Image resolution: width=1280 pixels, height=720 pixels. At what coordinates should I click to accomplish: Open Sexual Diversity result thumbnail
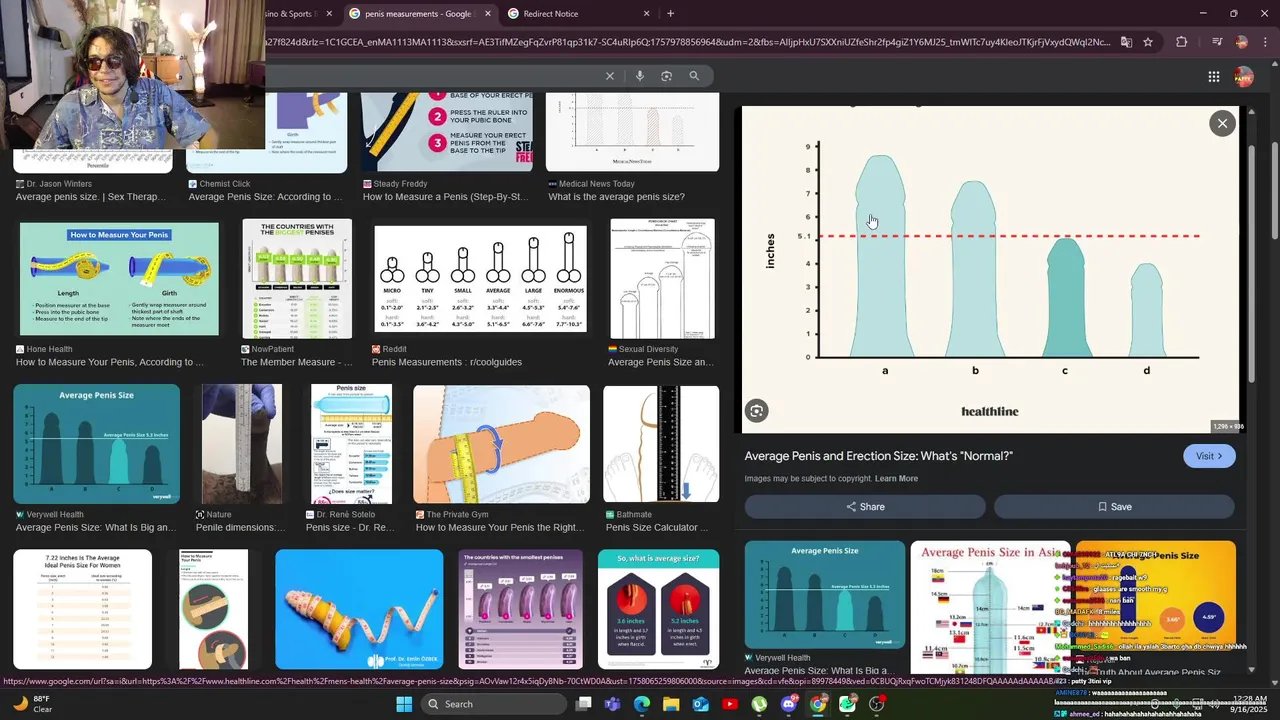pyautogui.click(x=662, y=279)
